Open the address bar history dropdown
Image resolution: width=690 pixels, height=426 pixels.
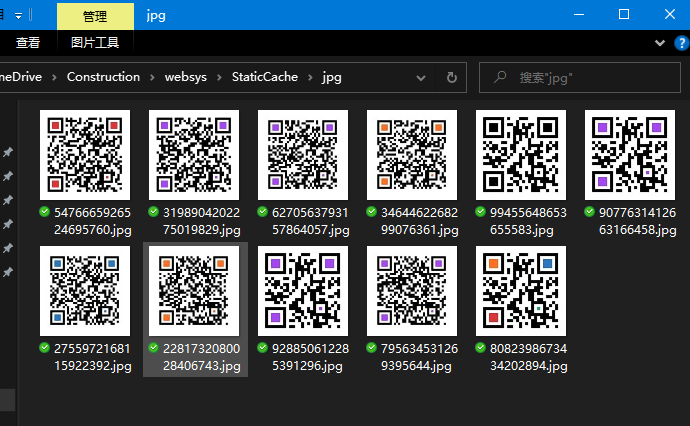421,78
